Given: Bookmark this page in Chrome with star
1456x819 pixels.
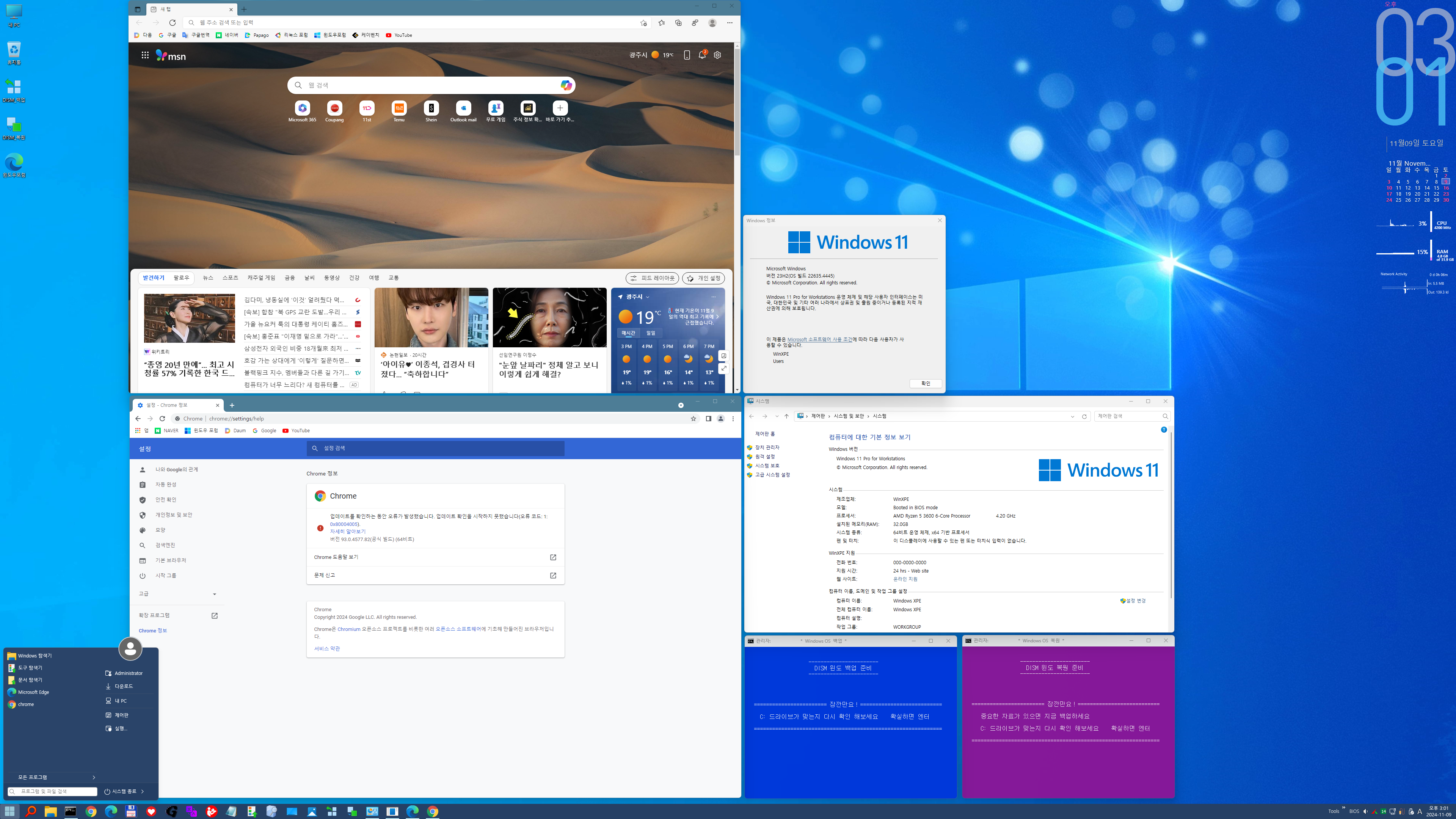Looking at the screenshot, I should point(693,419).
